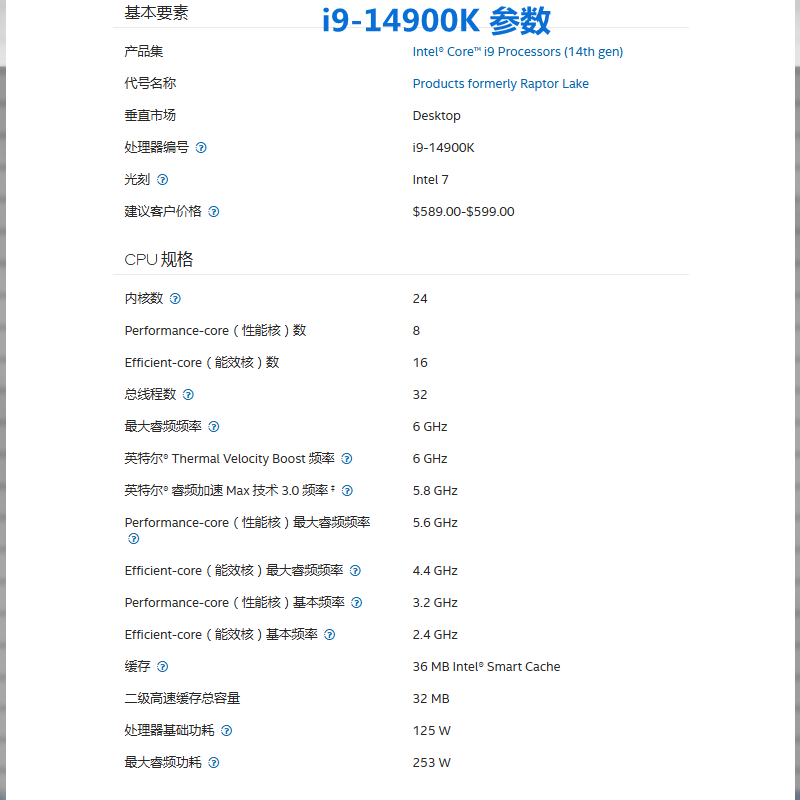Open Intel Core i9 Processors (14th gen) link
Screen dimensions: 800x800
tap(517, 52)
